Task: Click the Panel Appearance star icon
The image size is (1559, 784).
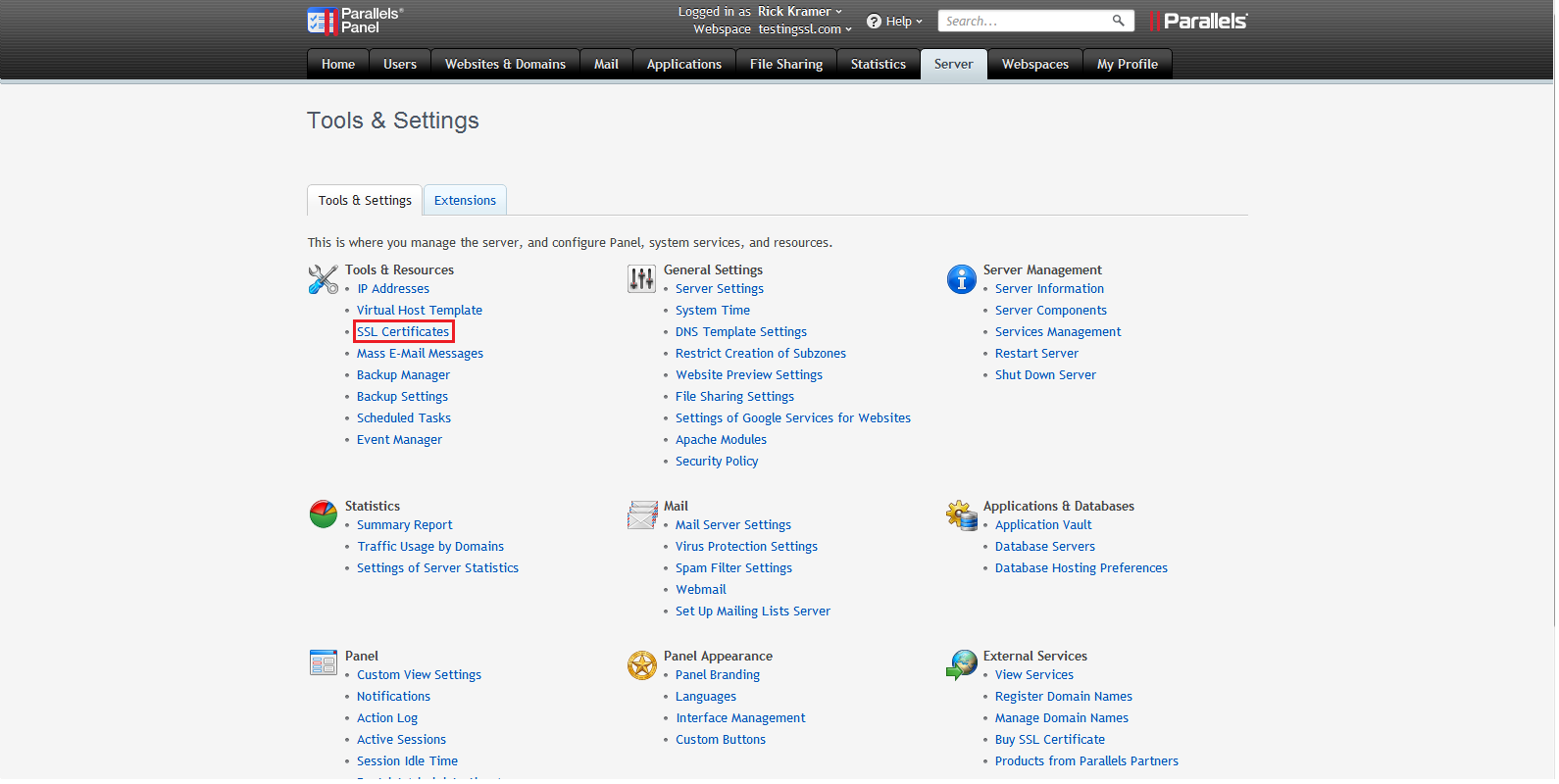Action: (641, 665)
